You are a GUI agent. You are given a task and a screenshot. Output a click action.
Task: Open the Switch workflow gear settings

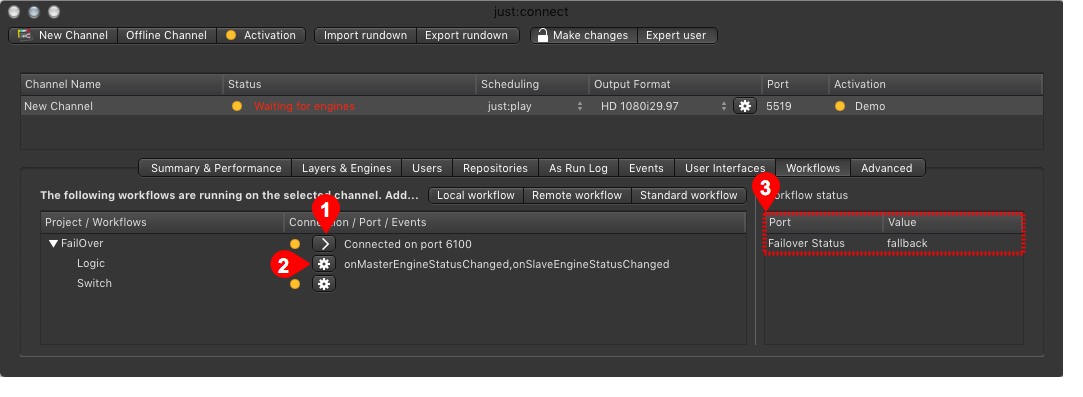pos(324,284)
